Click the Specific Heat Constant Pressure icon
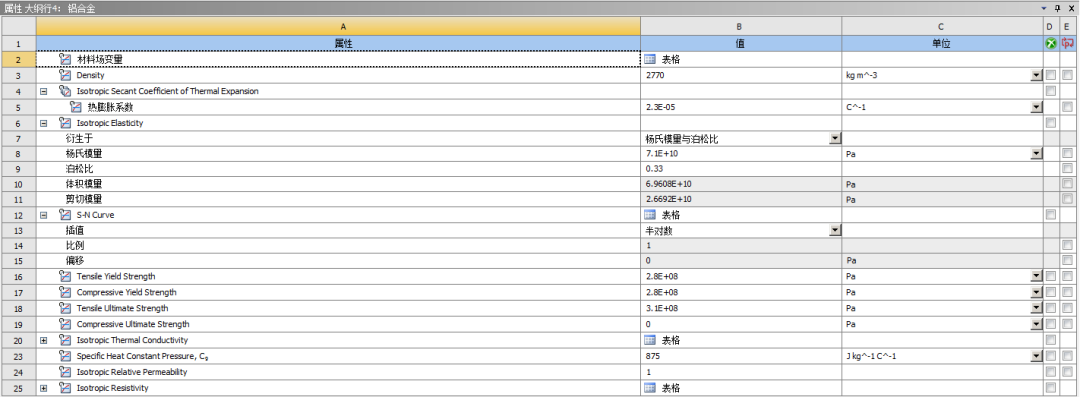1080x397 pixels. [65, 356]
